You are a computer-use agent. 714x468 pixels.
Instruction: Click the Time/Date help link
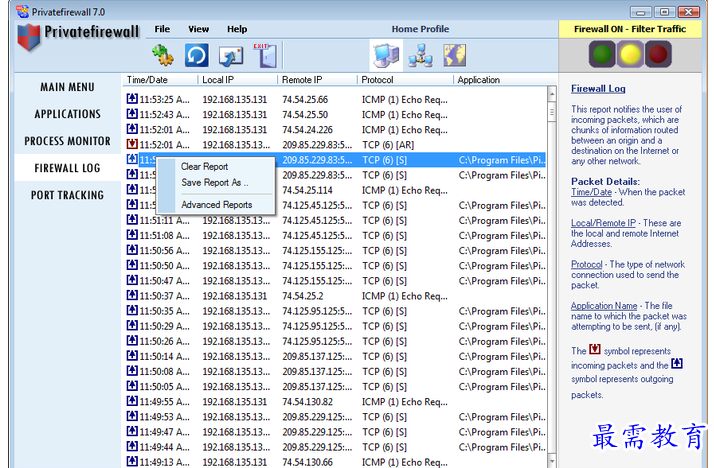(591, 192)
